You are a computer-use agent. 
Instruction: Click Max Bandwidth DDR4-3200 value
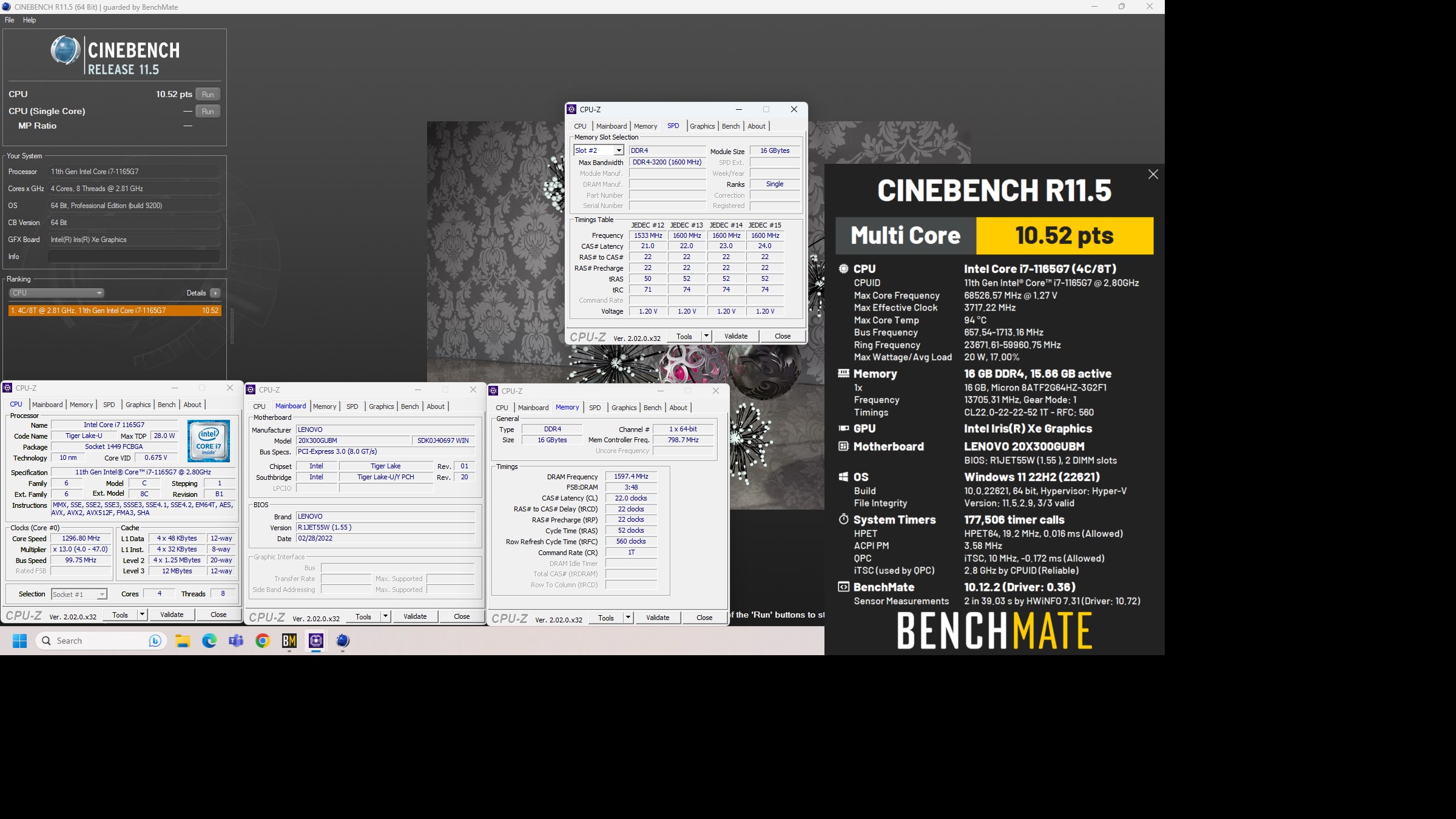[667, 162]
